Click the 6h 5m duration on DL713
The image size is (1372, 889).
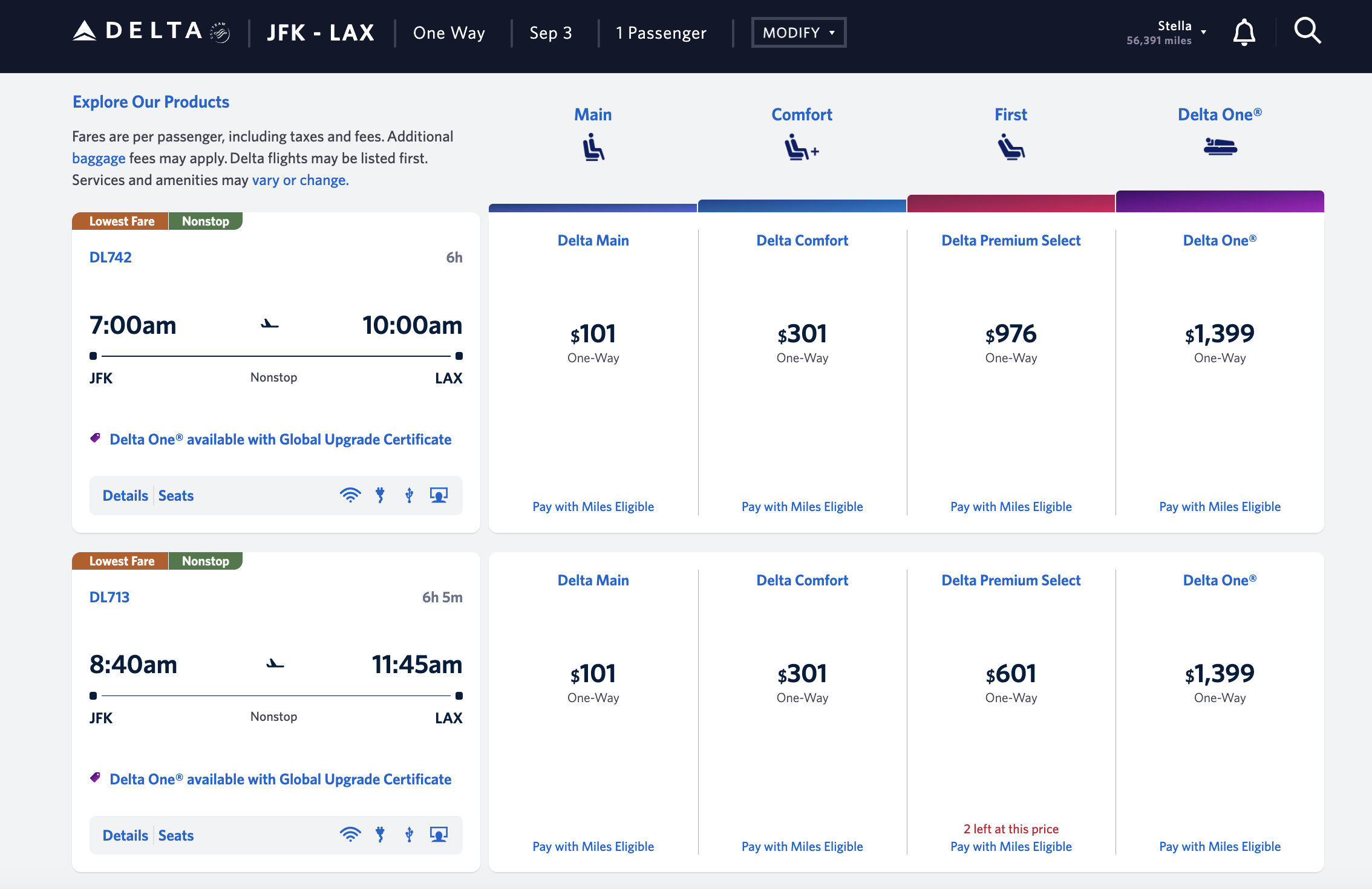(x=442, y=597)
